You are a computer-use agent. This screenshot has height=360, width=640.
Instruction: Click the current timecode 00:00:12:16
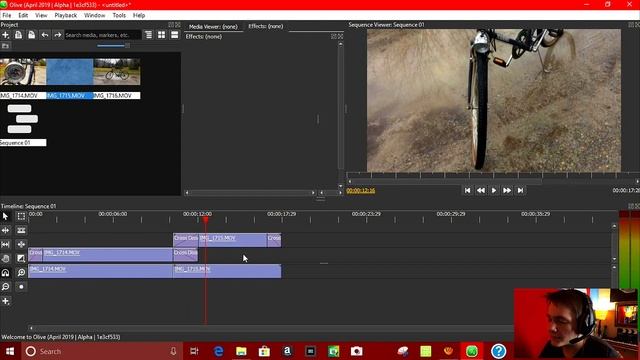(360, 191)
